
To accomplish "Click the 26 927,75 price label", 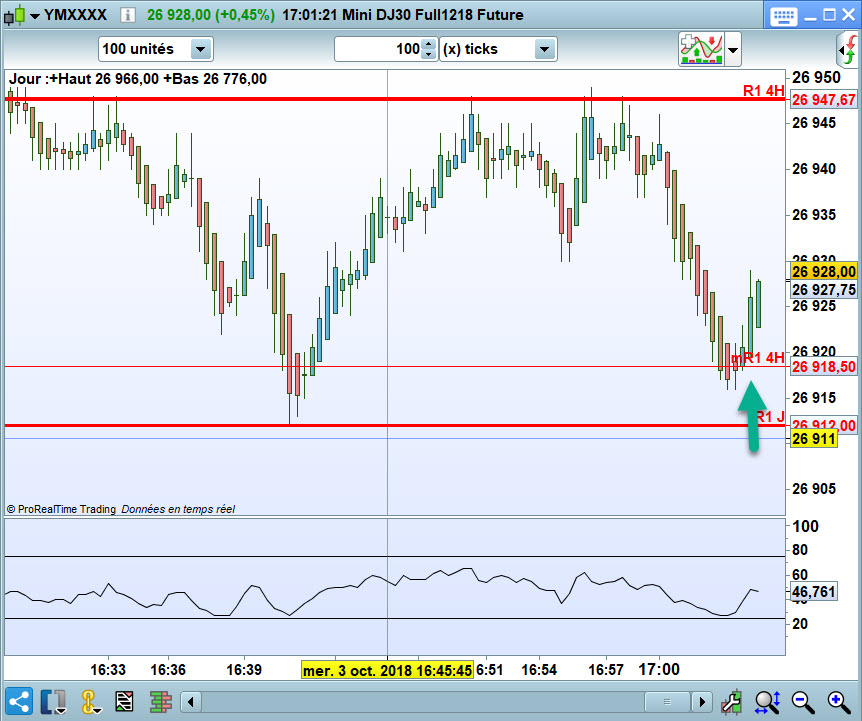I will point(824,290).
